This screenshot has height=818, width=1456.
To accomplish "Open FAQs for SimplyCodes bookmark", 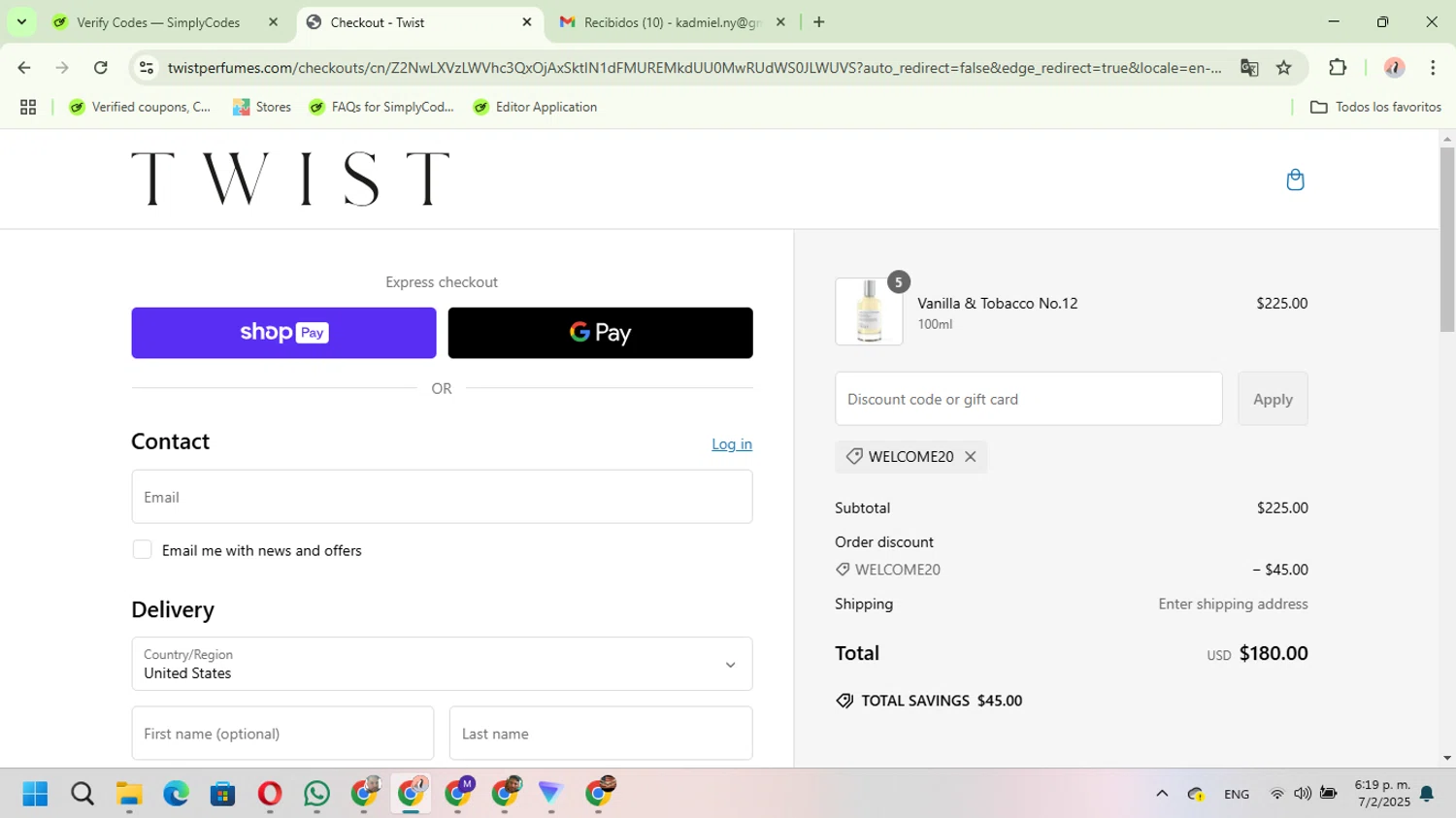I will [x=381, y=108].
